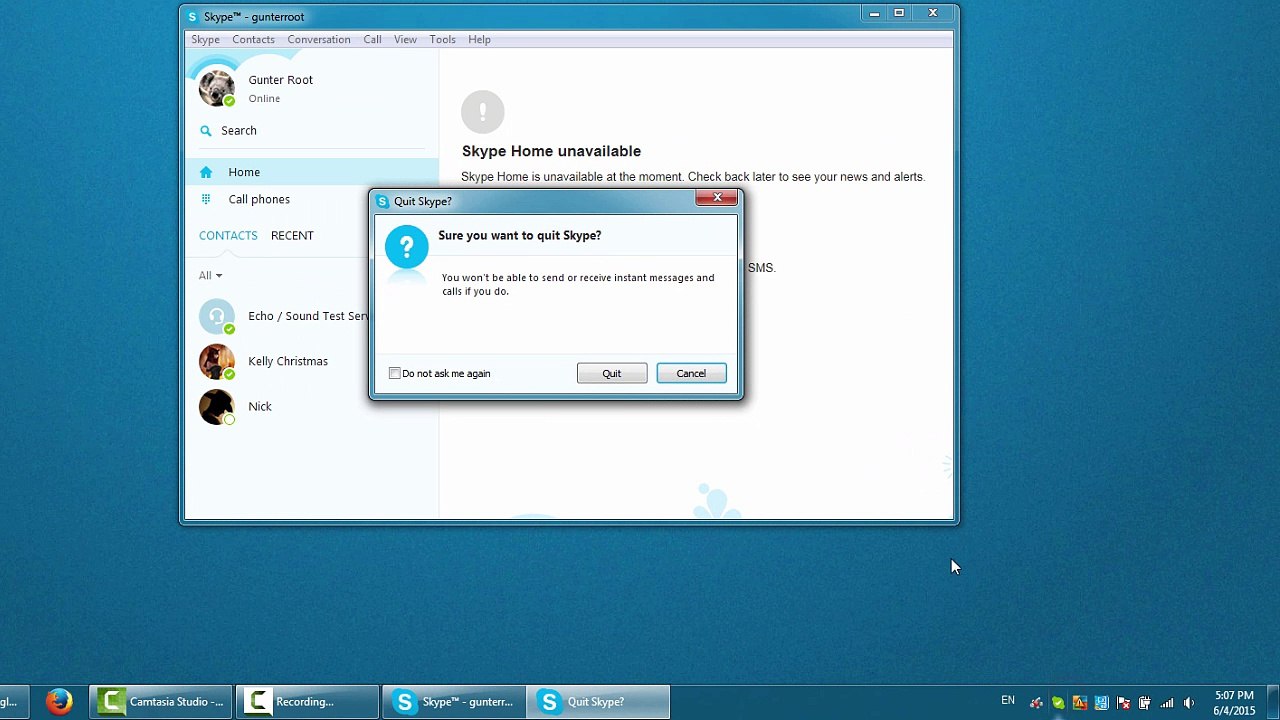Click the Echo / Sound Test Service avatar
Screen dimensions: 1280x720
[216, 316]
